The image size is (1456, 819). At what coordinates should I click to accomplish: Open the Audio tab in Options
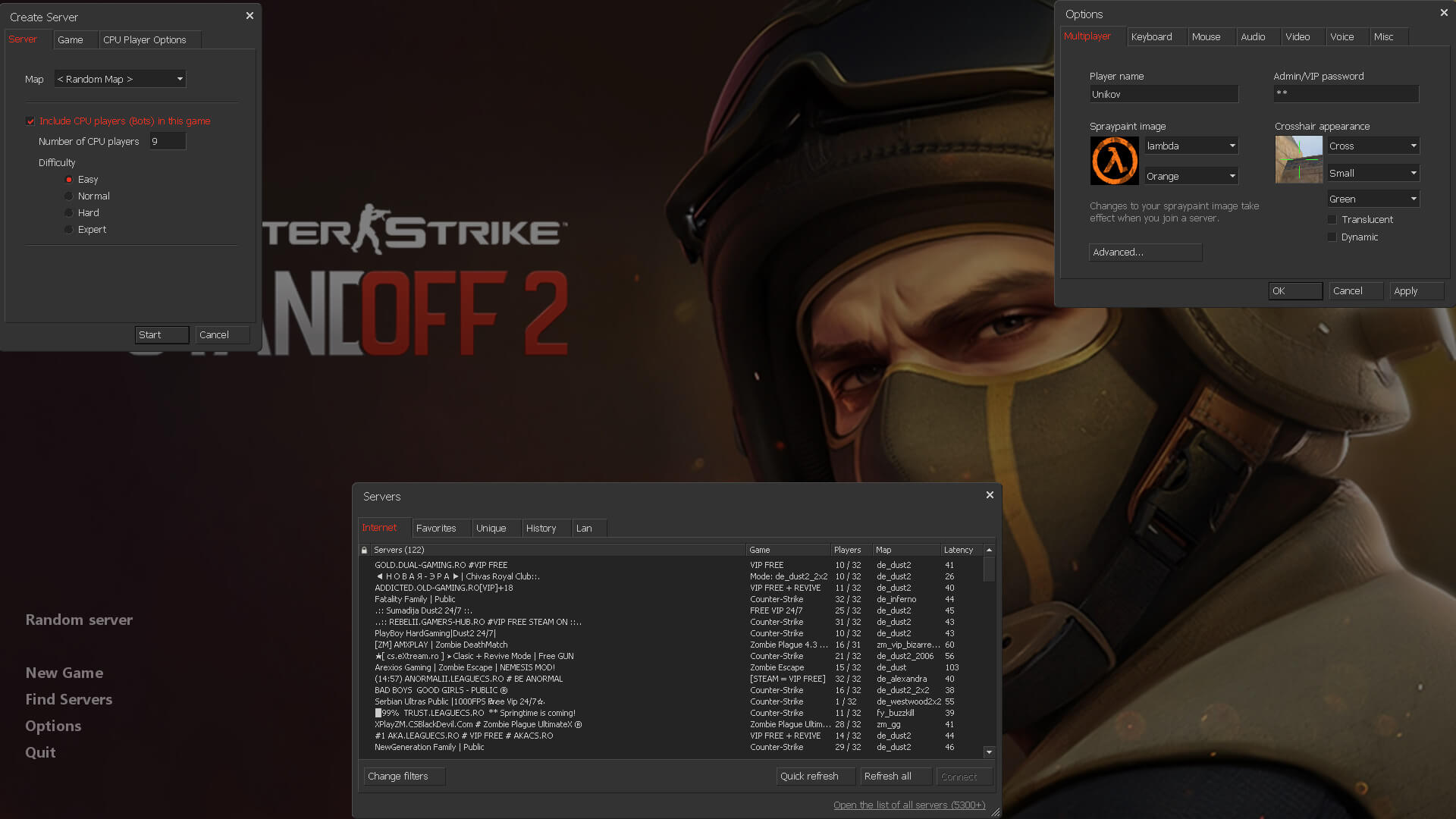(1258, 36)
